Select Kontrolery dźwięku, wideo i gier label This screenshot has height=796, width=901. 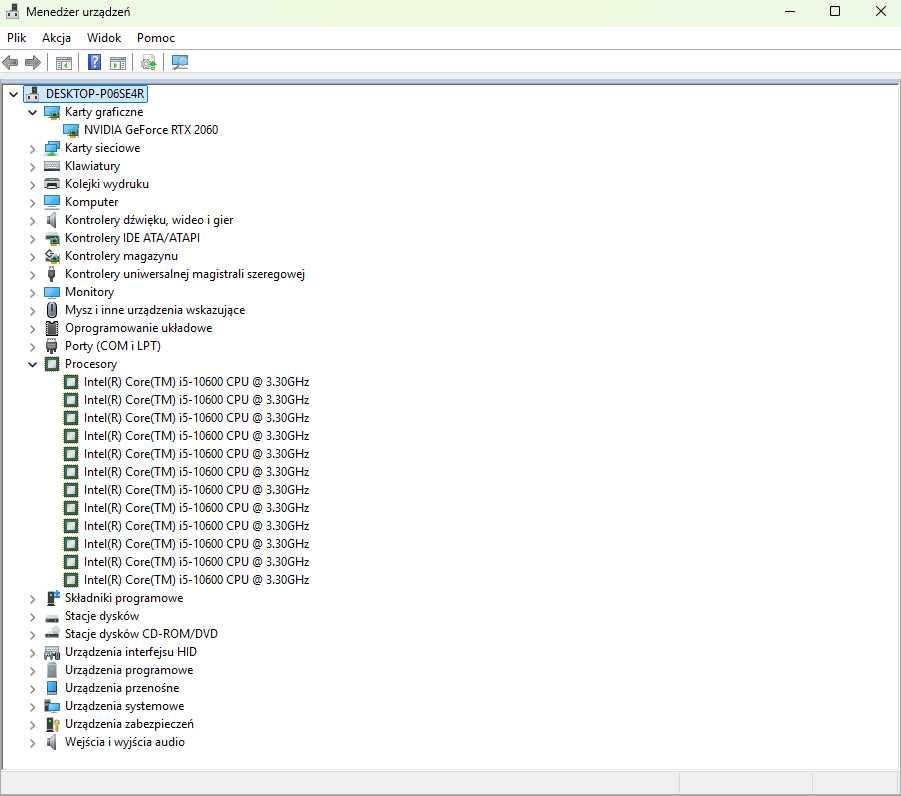tap(149, 220)
